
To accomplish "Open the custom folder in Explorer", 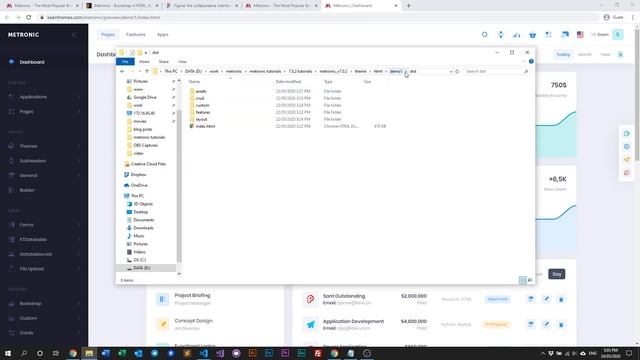I will click(x=202, y=105).
